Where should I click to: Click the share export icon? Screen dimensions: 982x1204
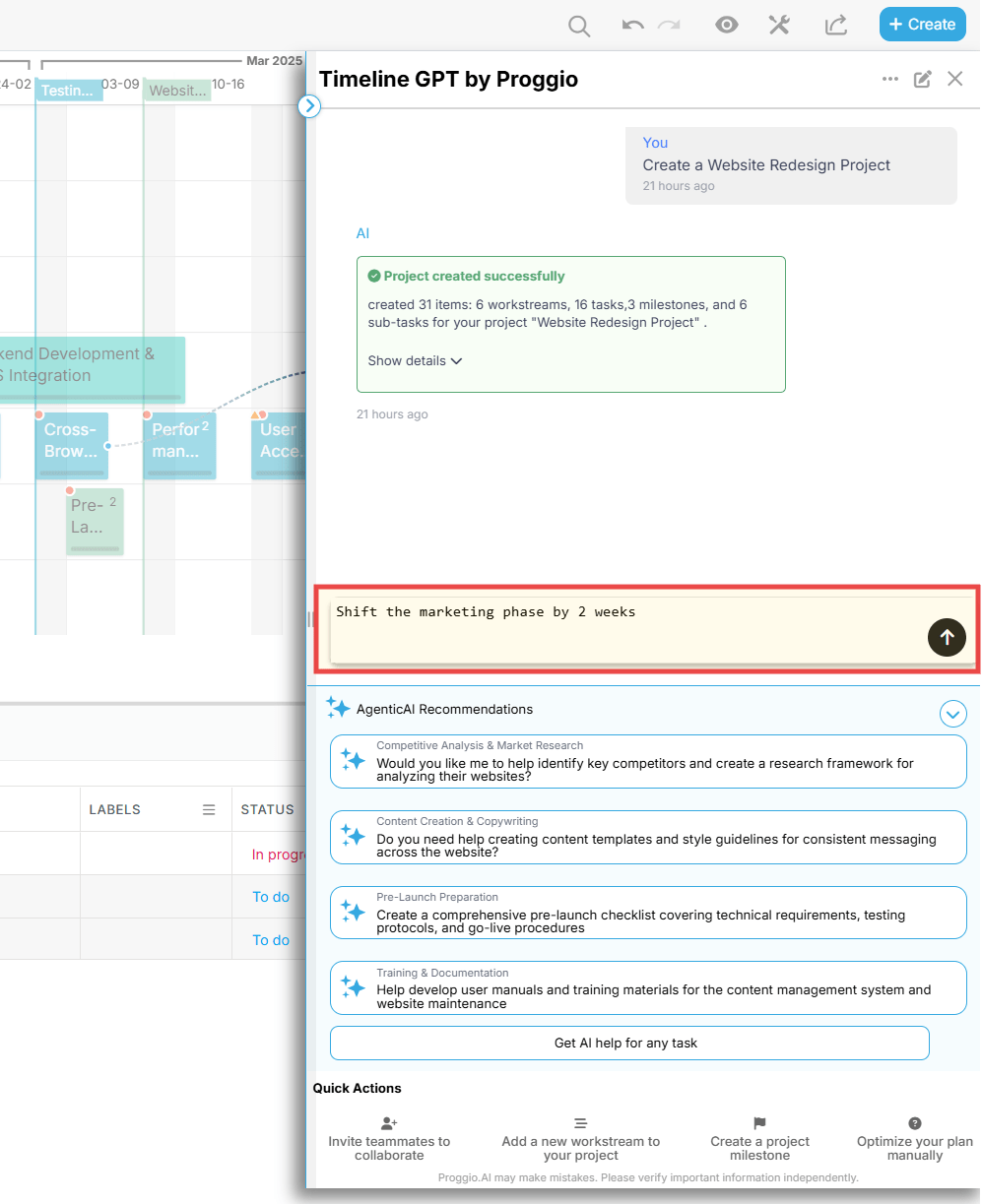pos(836,25)
